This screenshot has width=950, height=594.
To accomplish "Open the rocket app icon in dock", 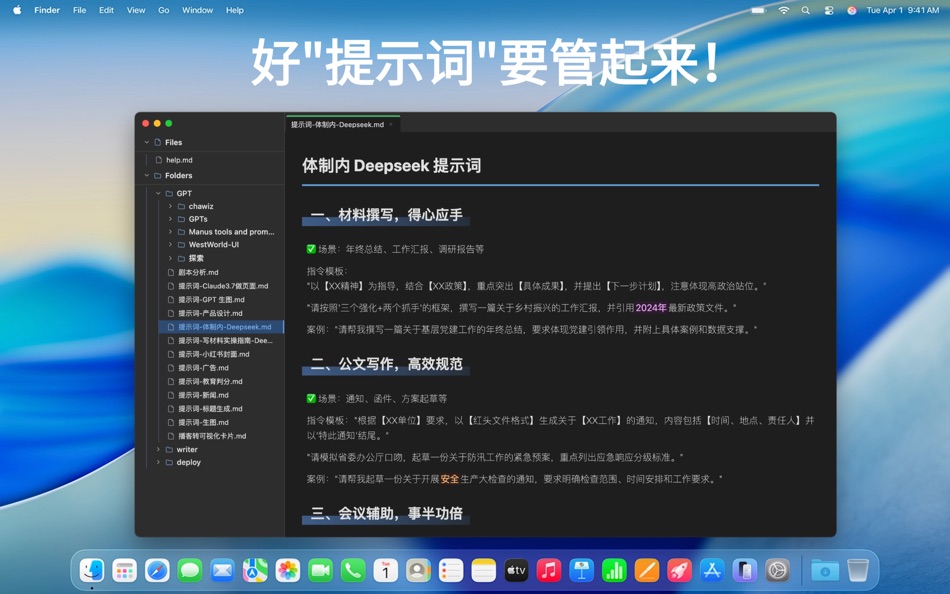I will [x=680, y=570].
